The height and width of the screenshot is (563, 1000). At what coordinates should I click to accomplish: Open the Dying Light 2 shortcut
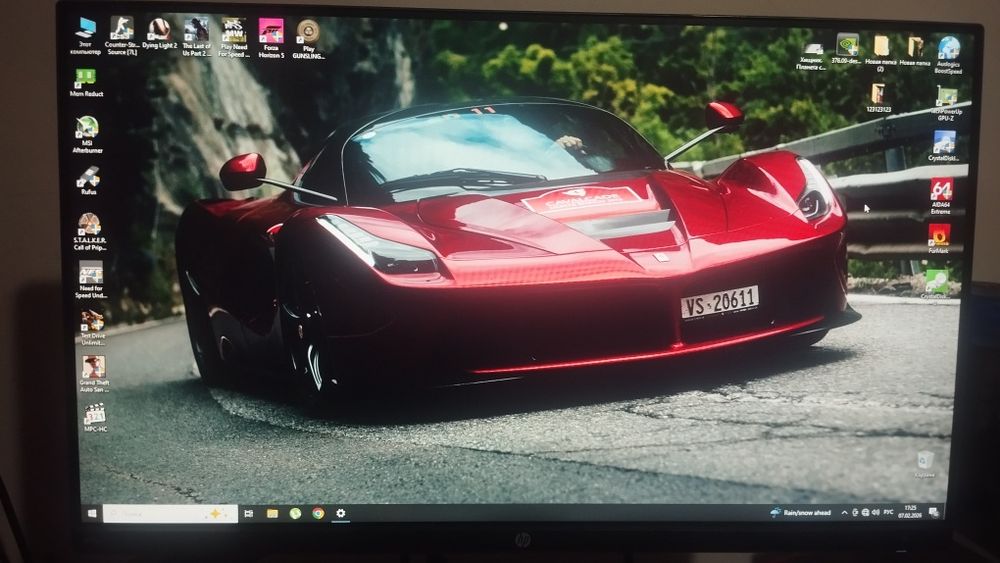click(x=159, y=34)
